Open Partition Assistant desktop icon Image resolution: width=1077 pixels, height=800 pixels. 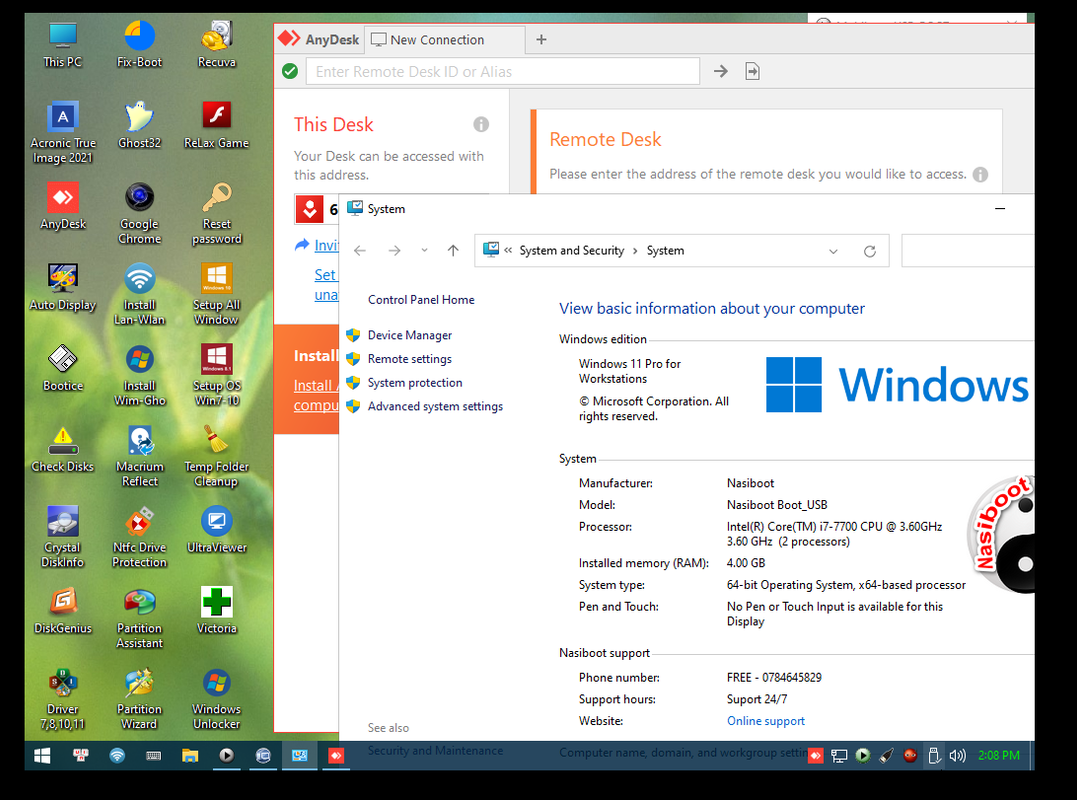click(139, 619)
